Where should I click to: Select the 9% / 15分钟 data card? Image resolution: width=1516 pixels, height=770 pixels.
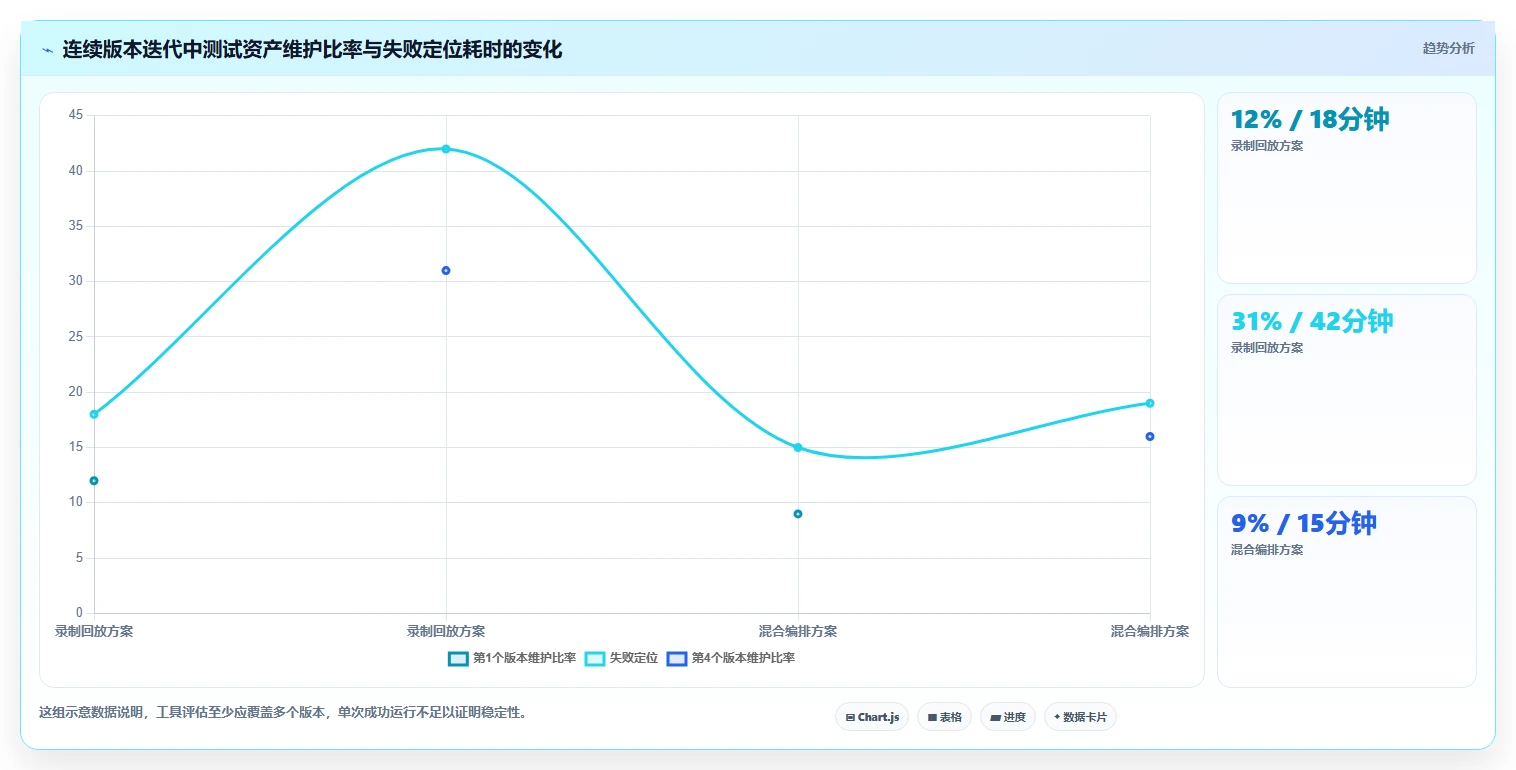tap(1346, 592)
